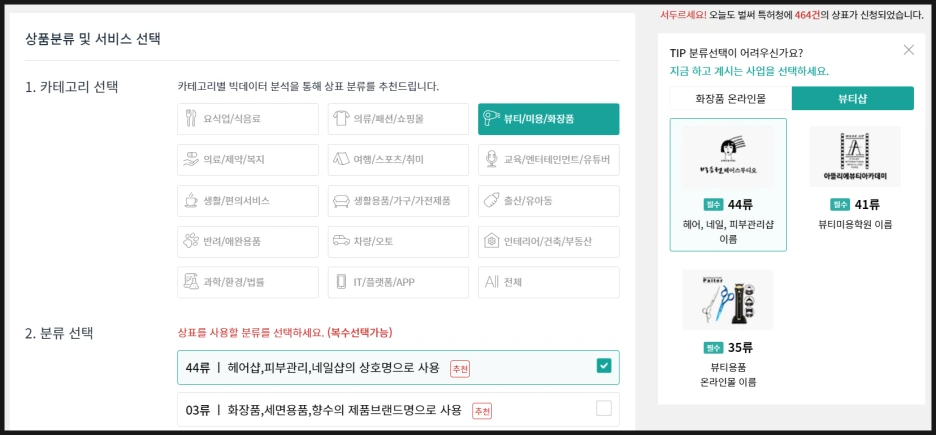
Task: Click the smartphone icon for IT/플랫폼/APP
Action: (x=342, y=282)
